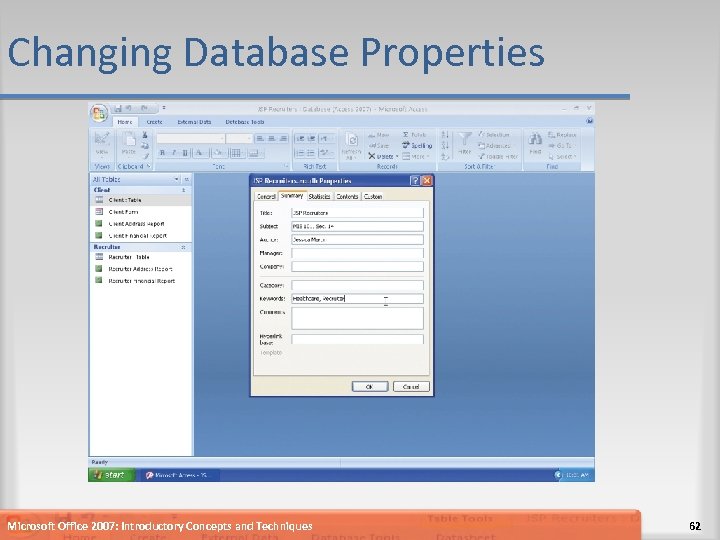Image resolution: width=720 pixels, height=540 pixels.
Task: Click the Find binoculars button
Action: (x=535, y=143)
